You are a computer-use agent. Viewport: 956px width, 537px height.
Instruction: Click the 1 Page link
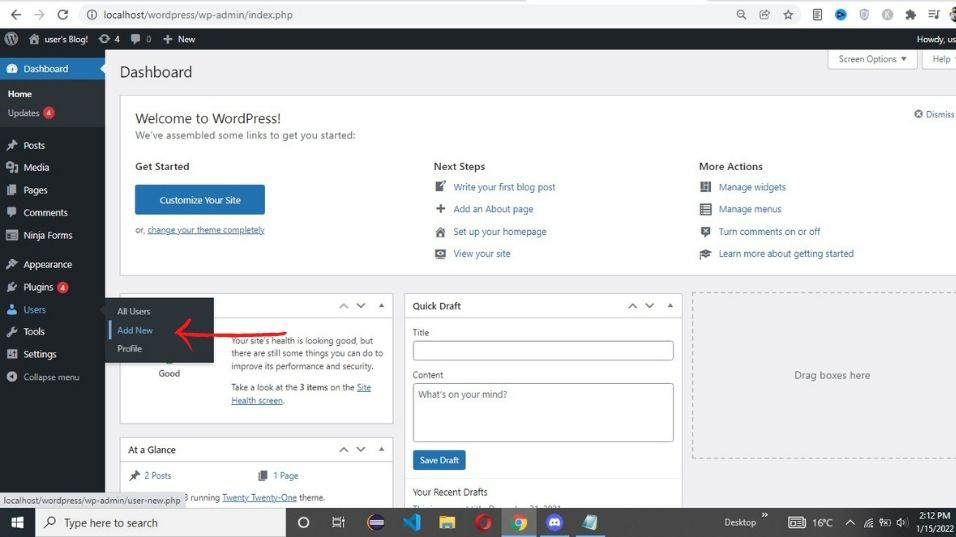[285, 475]
